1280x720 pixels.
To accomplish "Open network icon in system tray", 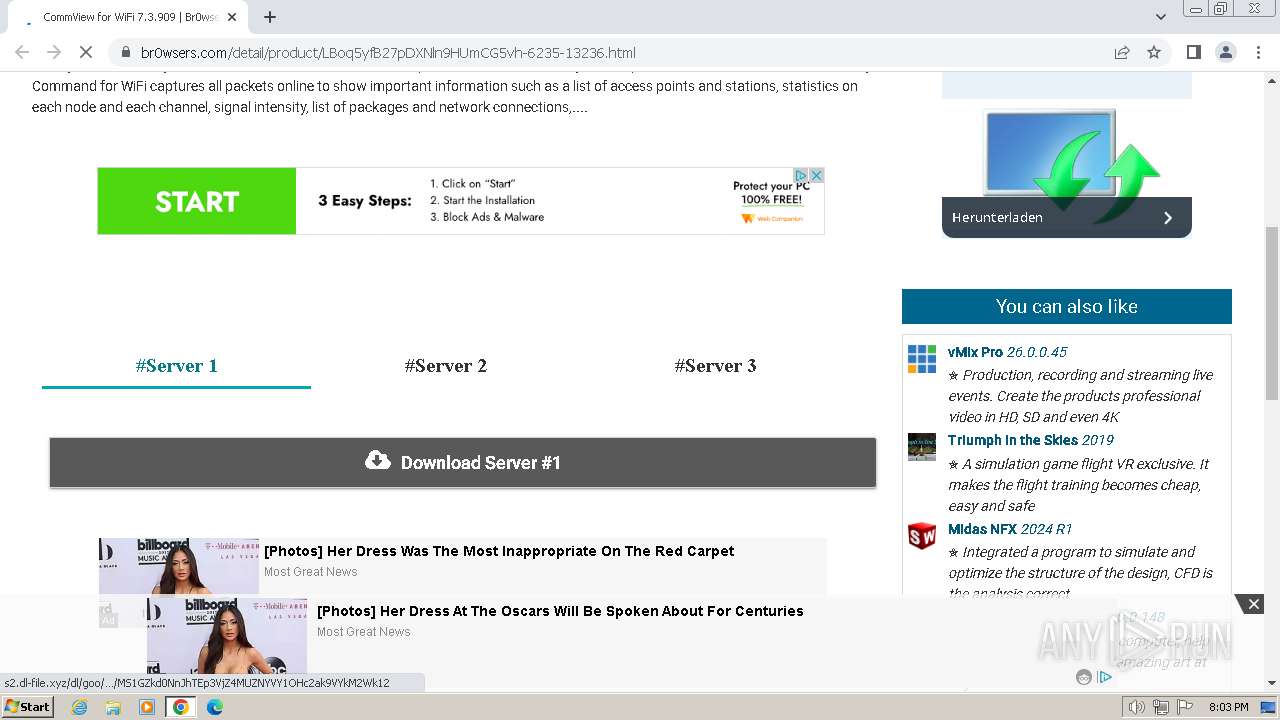I will tap(1161, 707).
